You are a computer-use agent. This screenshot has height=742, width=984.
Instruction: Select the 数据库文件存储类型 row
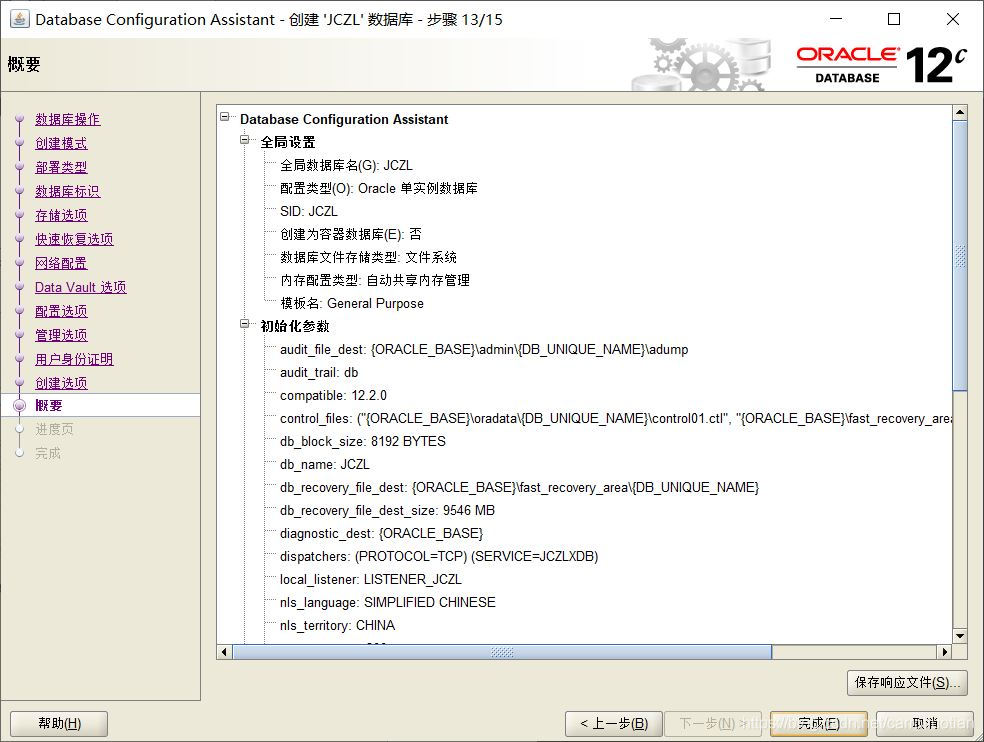coord(368,257)
